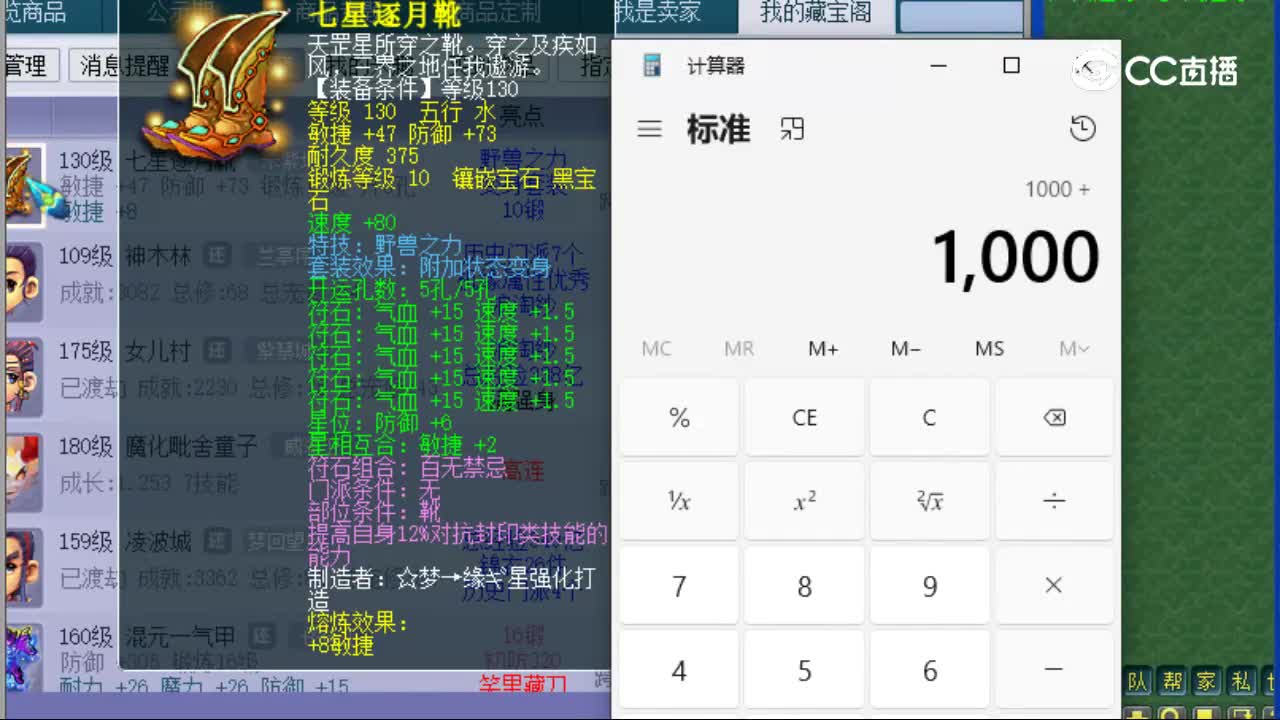
Task: Click the armor thumbnail for 混元一气甲 row
Action: pos(25,657)
